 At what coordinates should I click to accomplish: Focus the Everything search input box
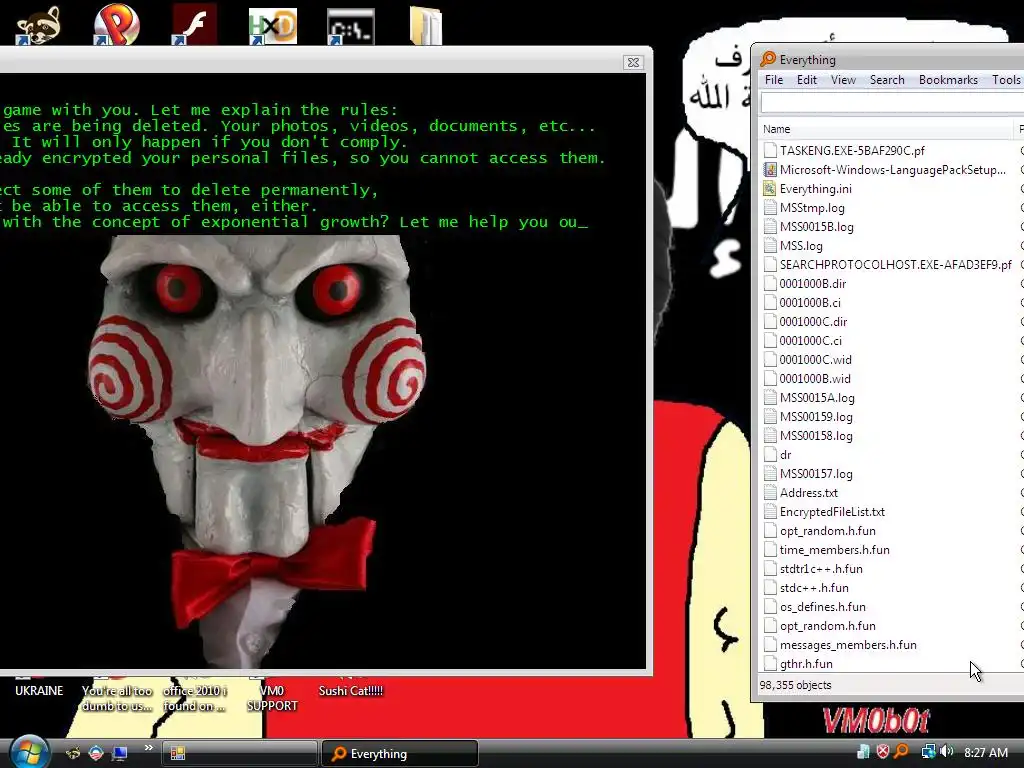pos(892,103)
